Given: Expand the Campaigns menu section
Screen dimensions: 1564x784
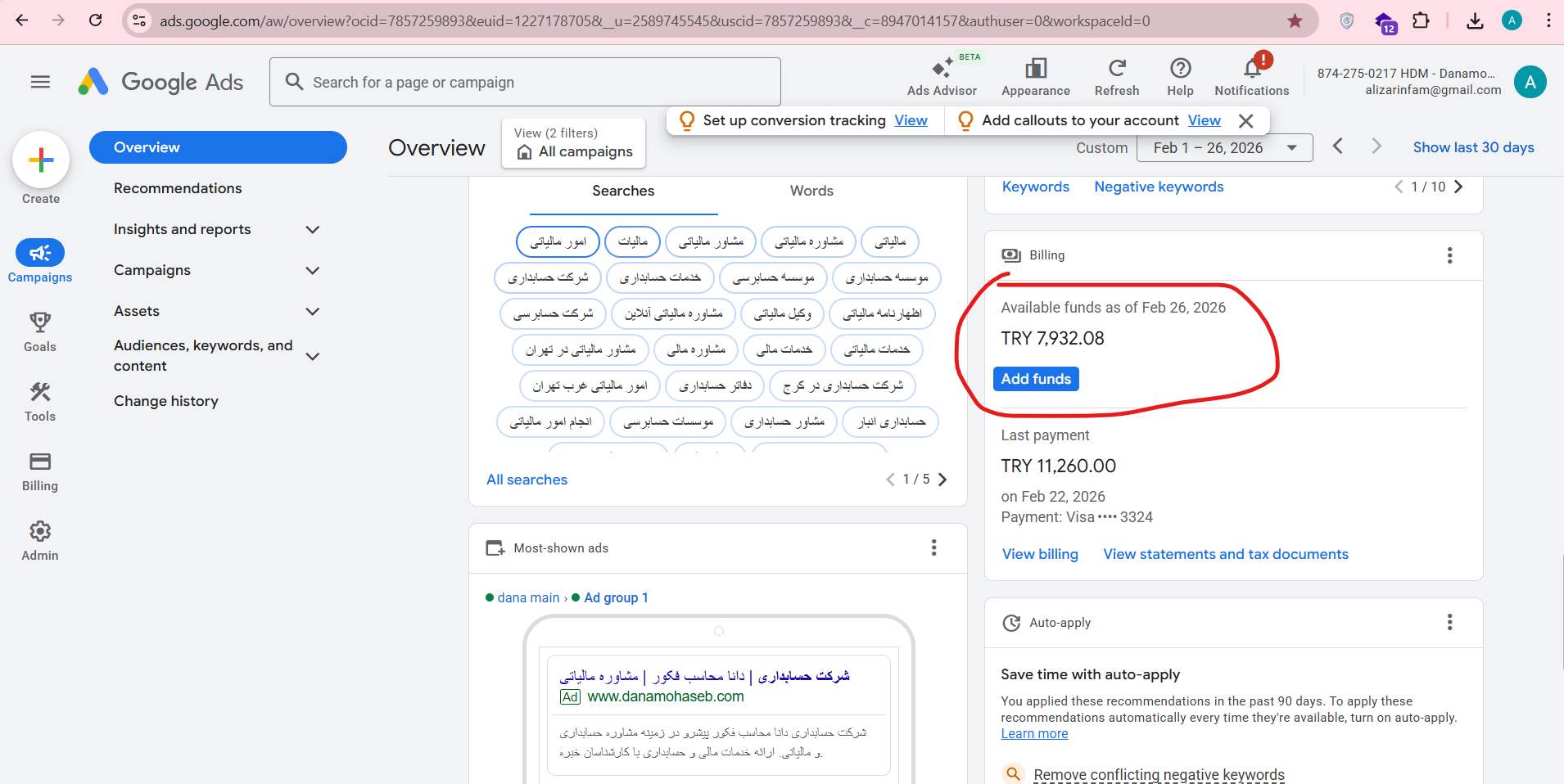Looking at the screenshot, I should click(312, 271).
